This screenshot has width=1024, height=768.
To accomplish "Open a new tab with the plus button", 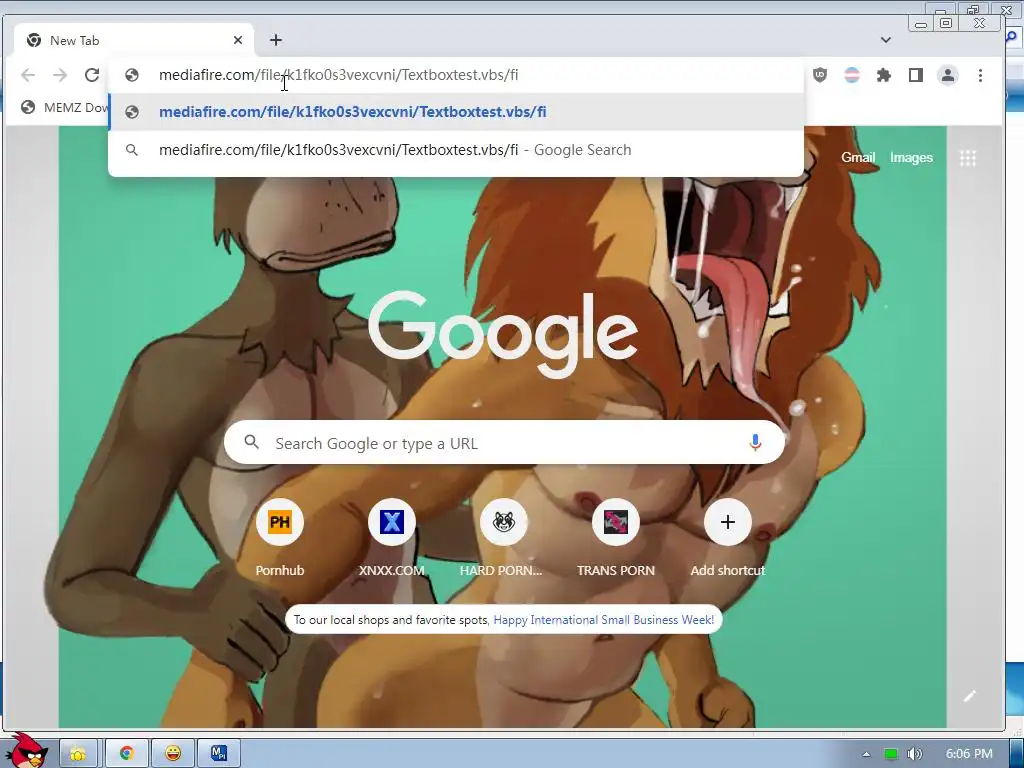I will [x=276, y=40].
